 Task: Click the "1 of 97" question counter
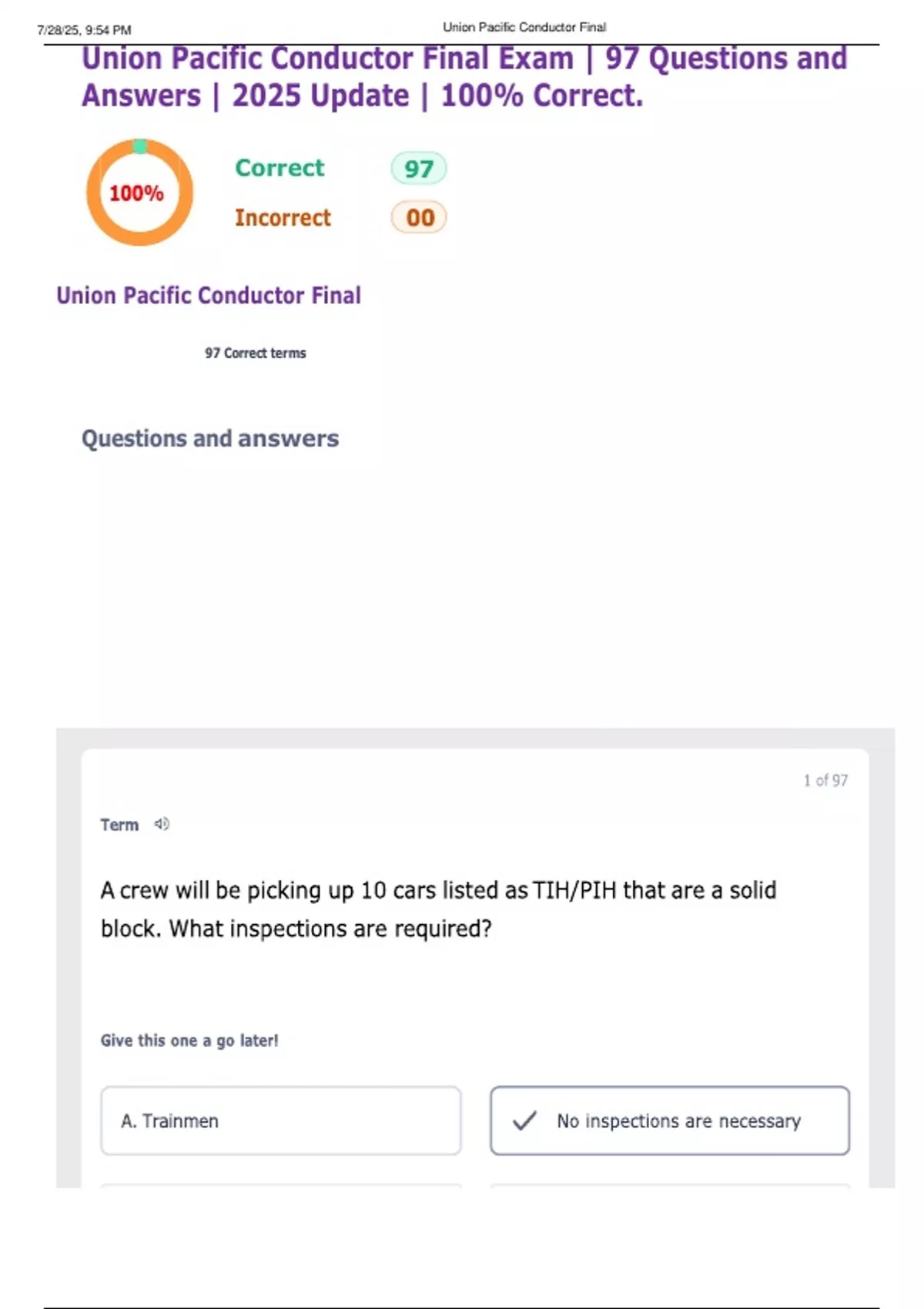coord(825,780)
